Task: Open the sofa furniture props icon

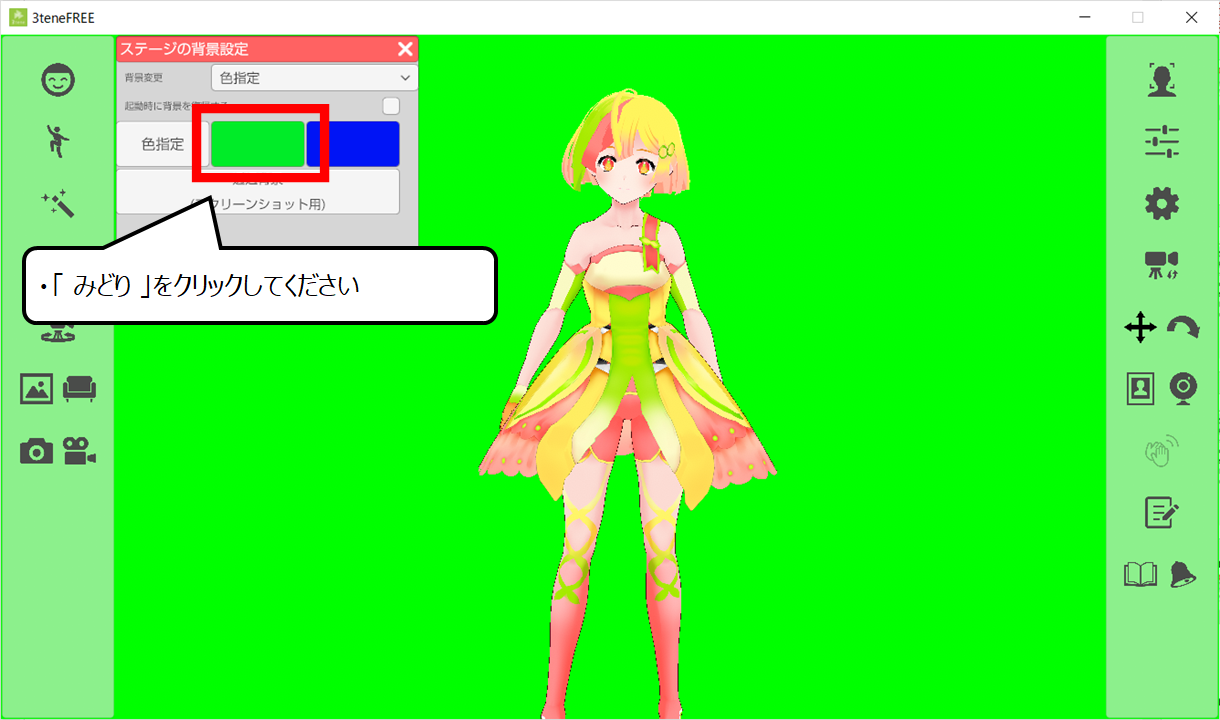Action: tap(80, 388)
